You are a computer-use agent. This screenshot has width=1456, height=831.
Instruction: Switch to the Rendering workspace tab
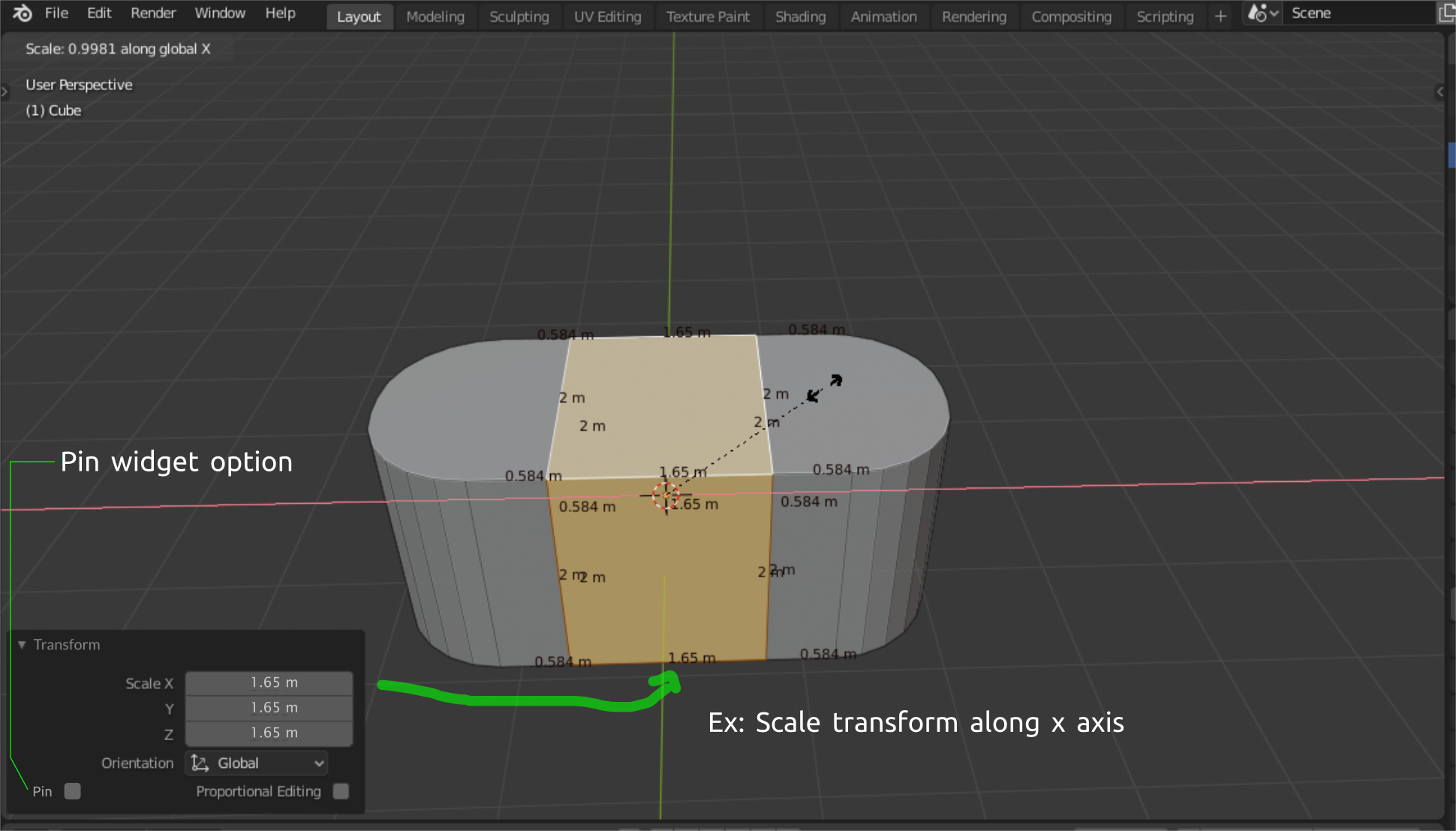click(974, 17)
